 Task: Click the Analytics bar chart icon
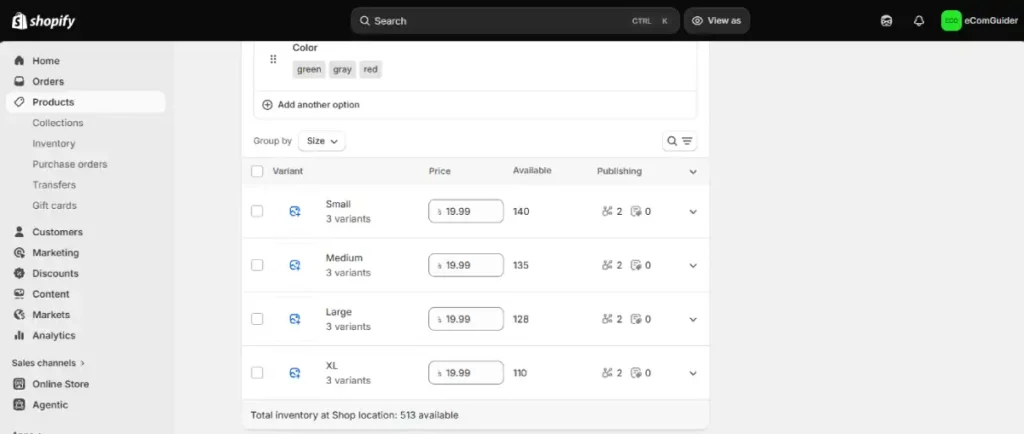20,335
